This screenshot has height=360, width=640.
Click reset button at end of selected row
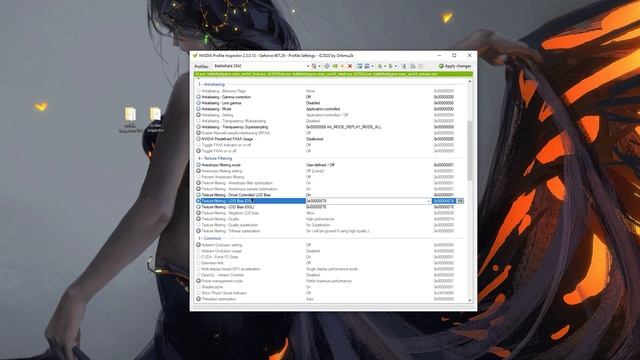coord(460,201)
